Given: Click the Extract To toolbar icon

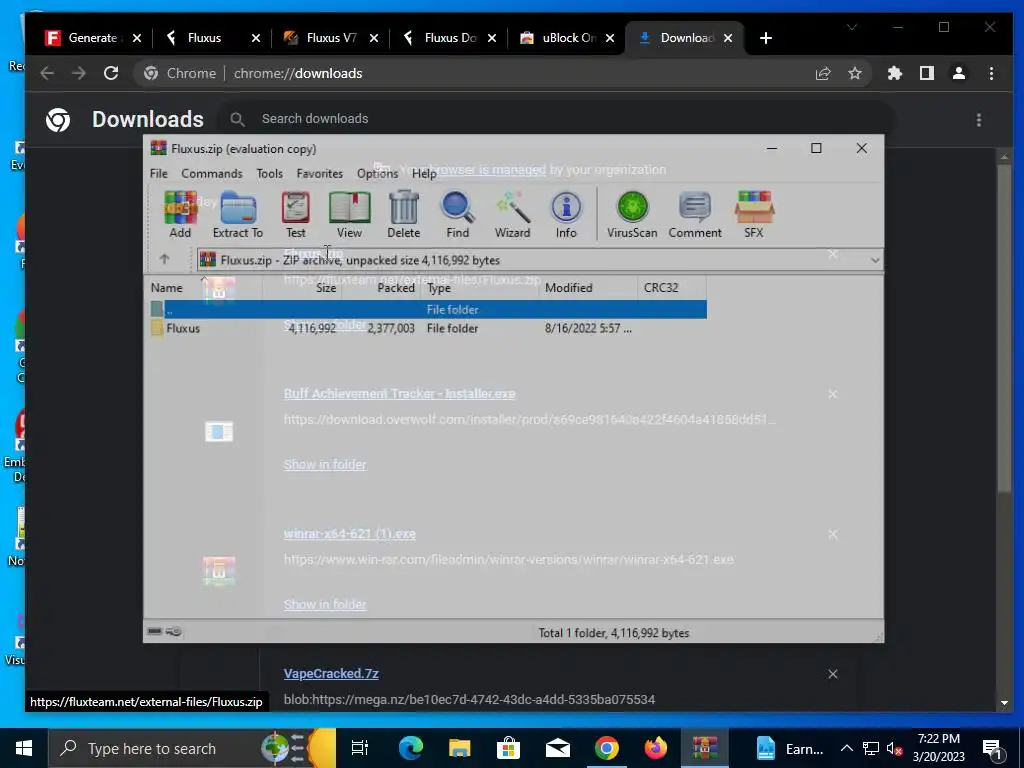Looking at the screenshot, I should (x=238, y=215).
